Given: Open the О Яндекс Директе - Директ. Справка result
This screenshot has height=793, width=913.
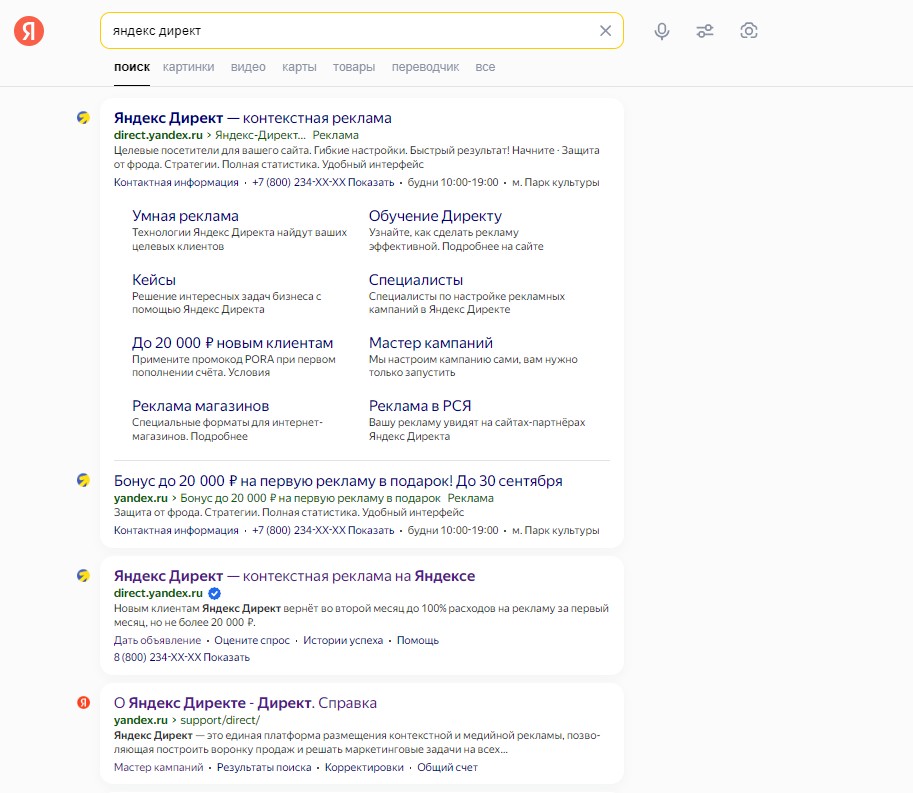Looking at the screenshot, I should click(x=245, y=703).
